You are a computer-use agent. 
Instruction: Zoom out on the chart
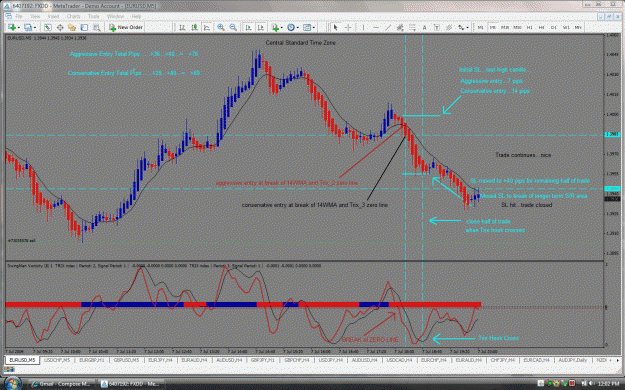click(233, 27)
